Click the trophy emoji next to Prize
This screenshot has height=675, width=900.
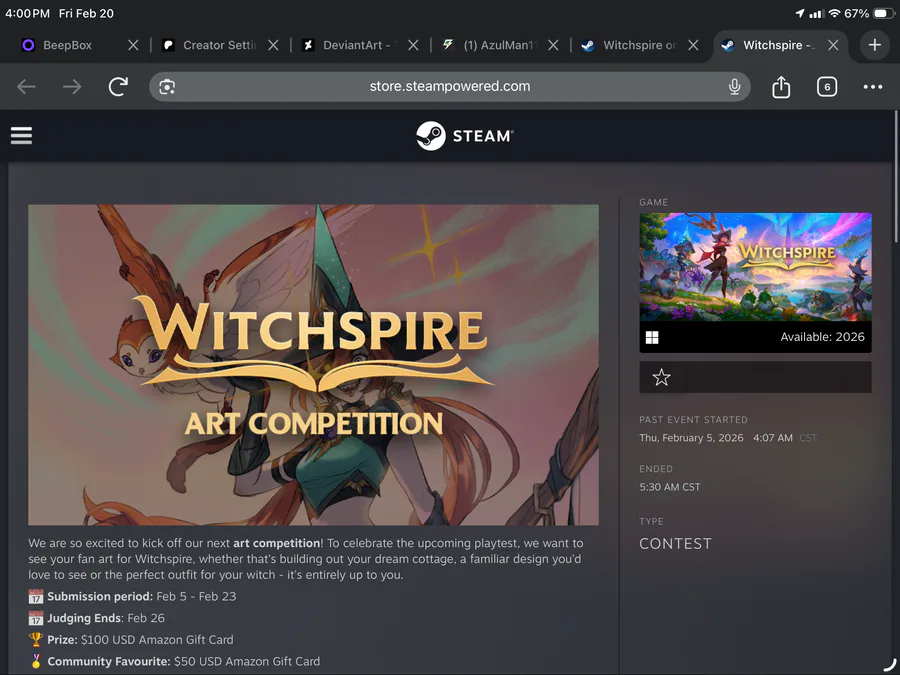click(x=36, y=639)
